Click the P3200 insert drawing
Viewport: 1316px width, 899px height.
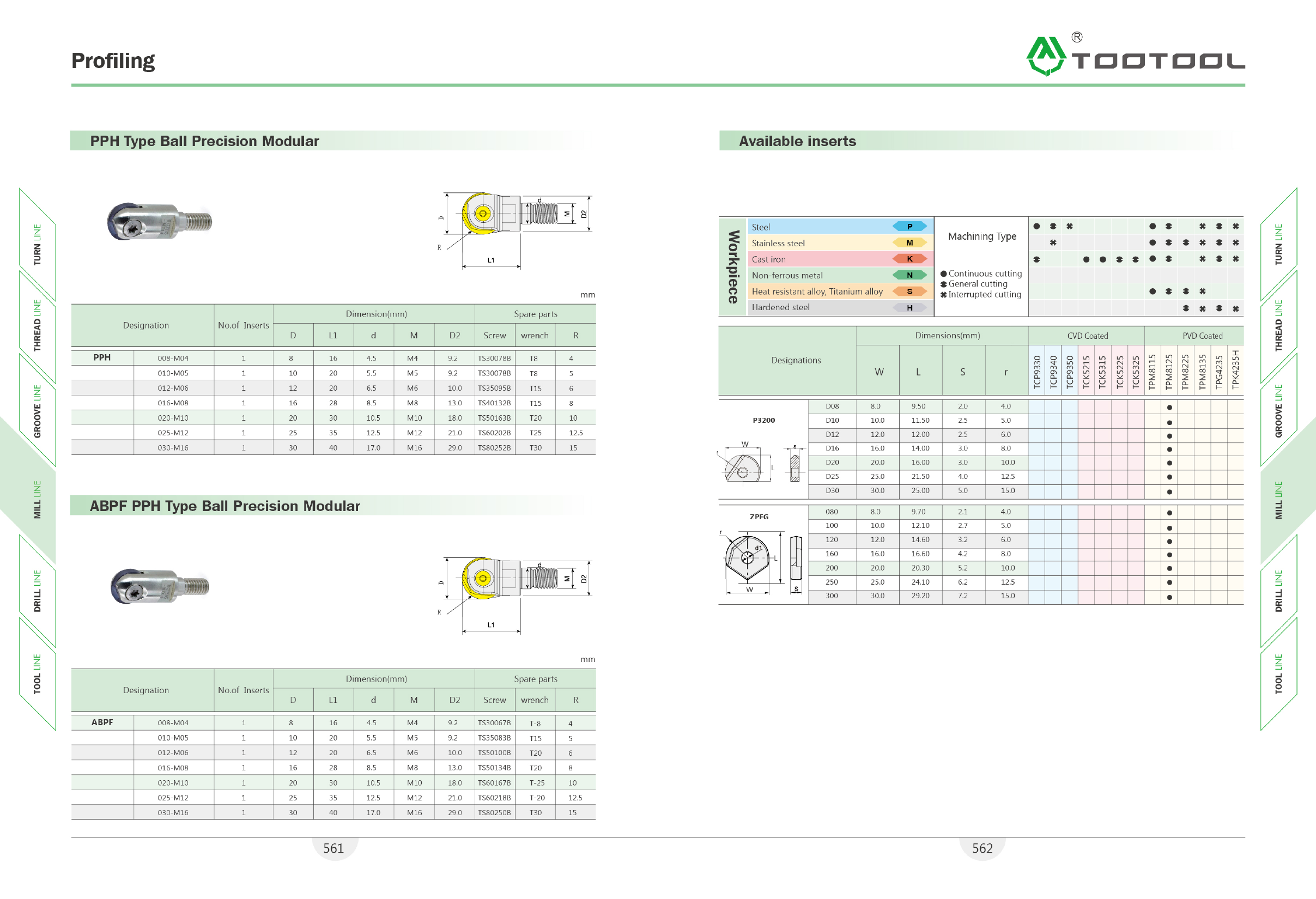(x=760, y=463)
